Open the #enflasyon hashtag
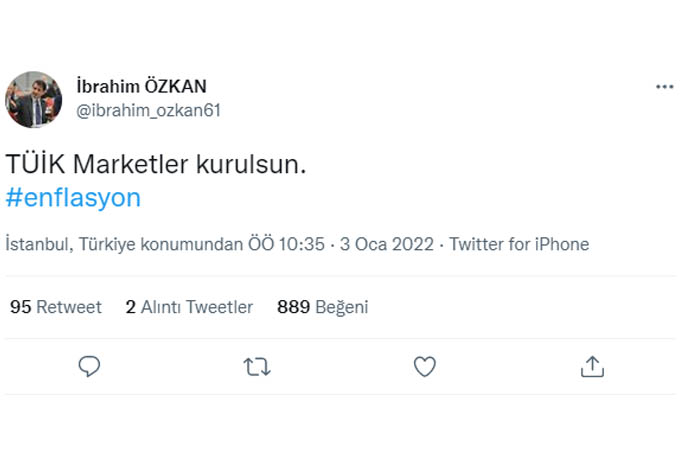This screenshot has height=450, width=690. (x=73, y=198)
